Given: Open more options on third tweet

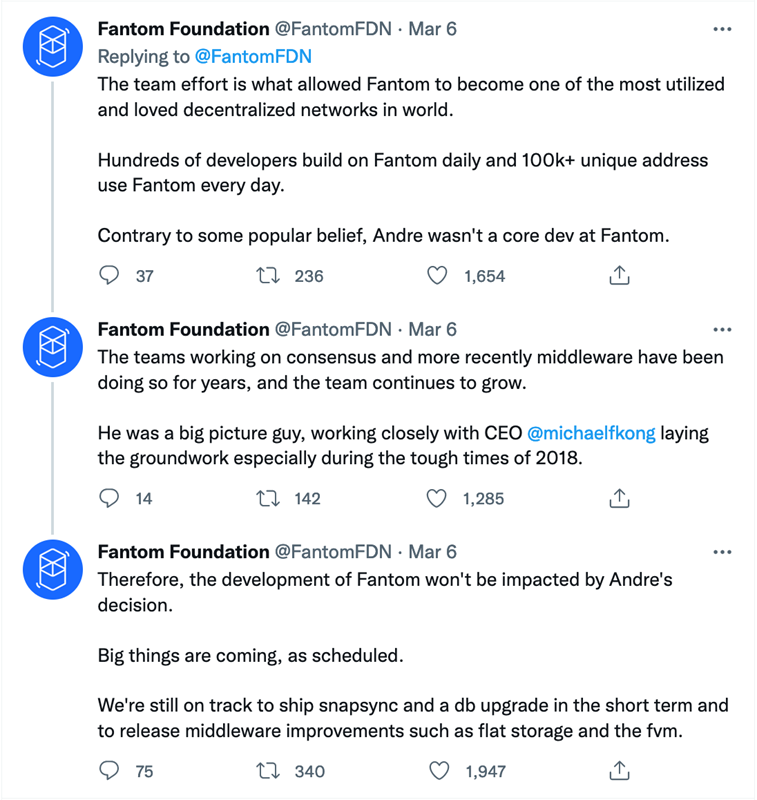Looking at the screenshot, I should tap(722, 552).
